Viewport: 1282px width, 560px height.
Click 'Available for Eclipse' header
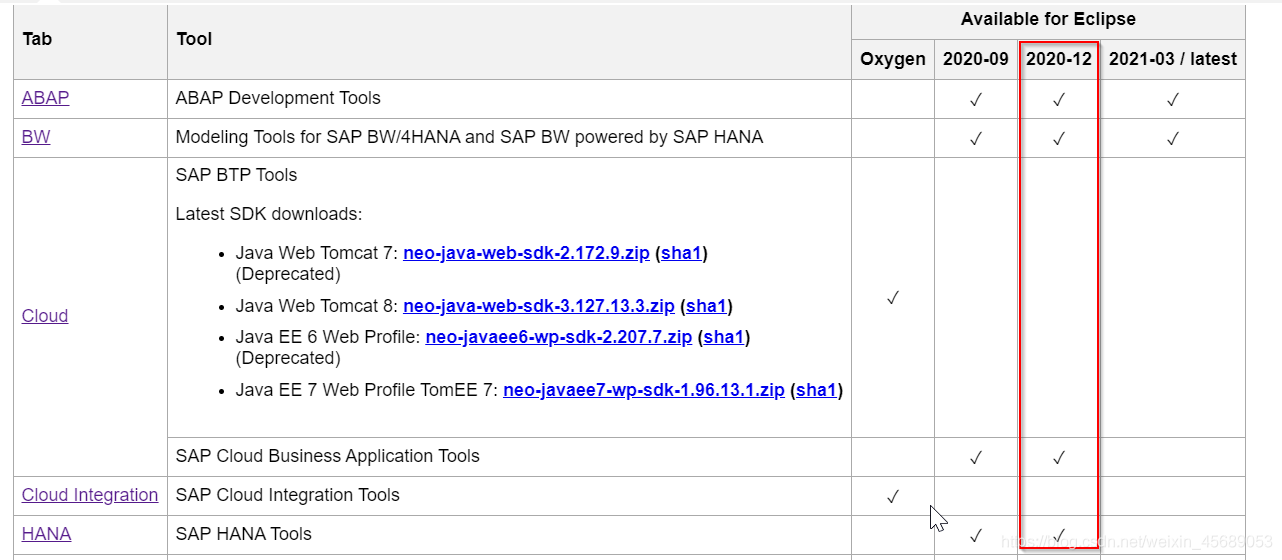click(x=1048, y=19)
